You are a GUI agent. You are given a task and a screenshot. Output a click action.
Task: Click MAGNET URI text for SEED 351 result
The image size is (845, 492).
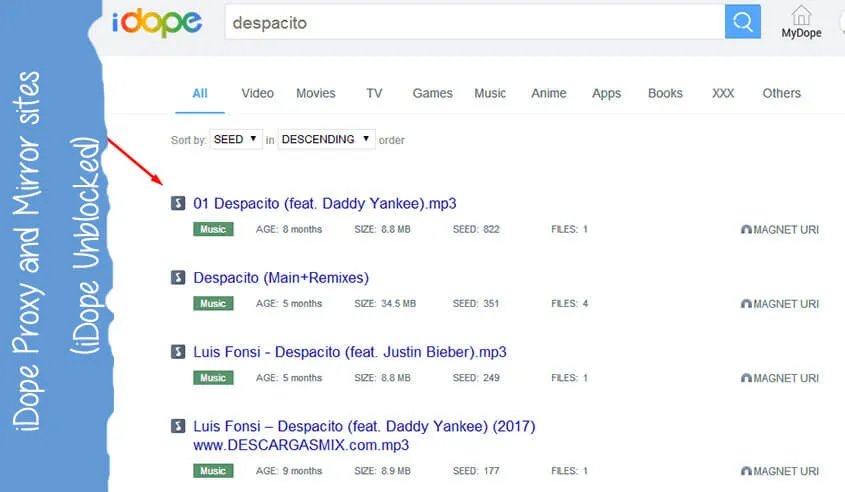point(786,304)
